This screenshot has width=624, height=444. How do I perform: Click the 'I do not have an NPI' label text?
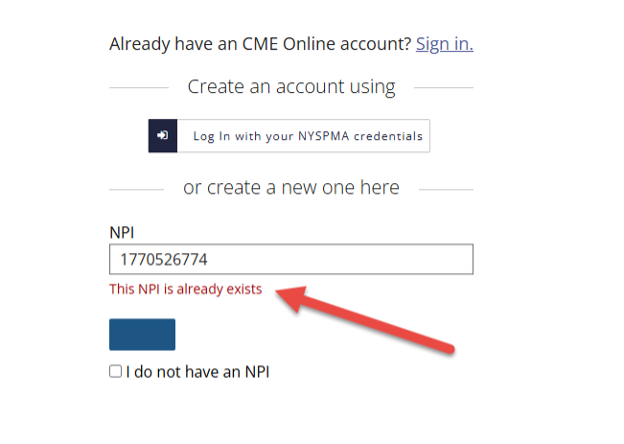point(198,372)
